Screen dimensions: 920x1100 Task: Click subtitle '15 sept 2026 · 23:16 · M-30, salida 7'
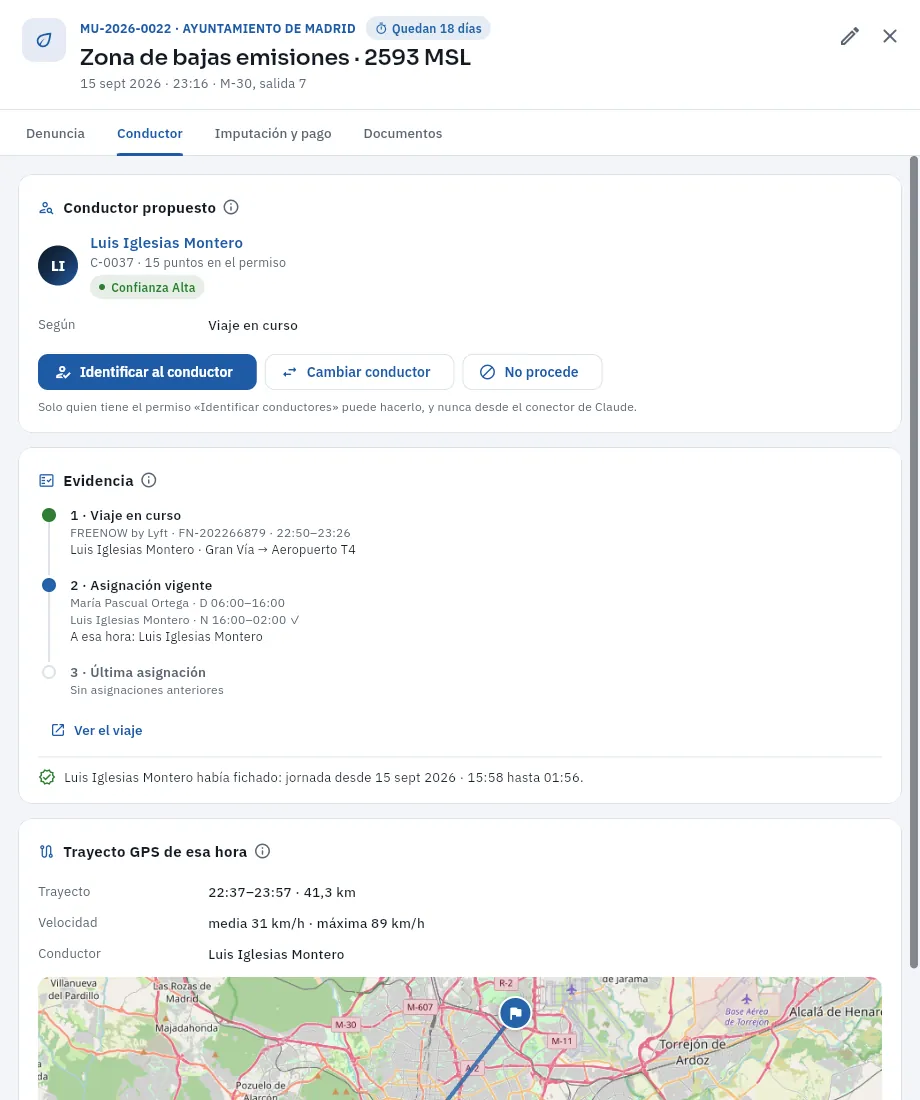tap(193, 83)
